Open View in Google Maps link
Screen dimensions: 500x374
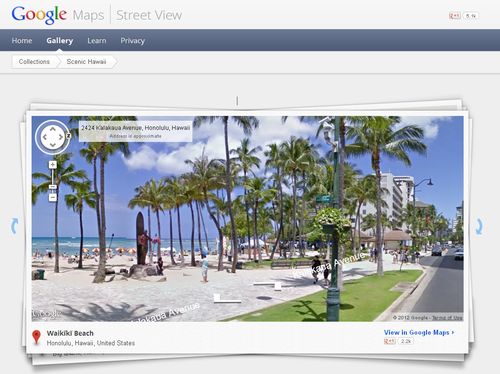click(x=419, y=332)
